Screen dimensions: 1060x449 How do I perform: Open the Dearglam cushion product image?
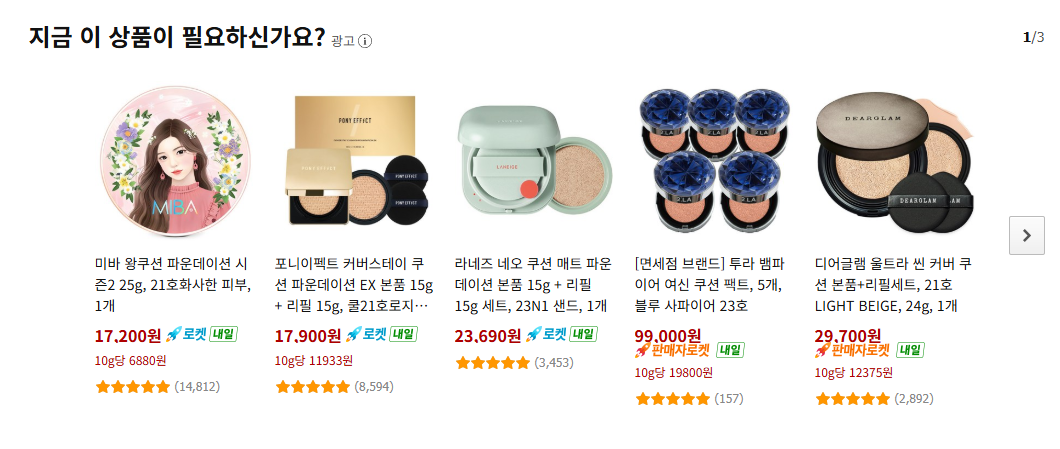click(x=894, y=160)
